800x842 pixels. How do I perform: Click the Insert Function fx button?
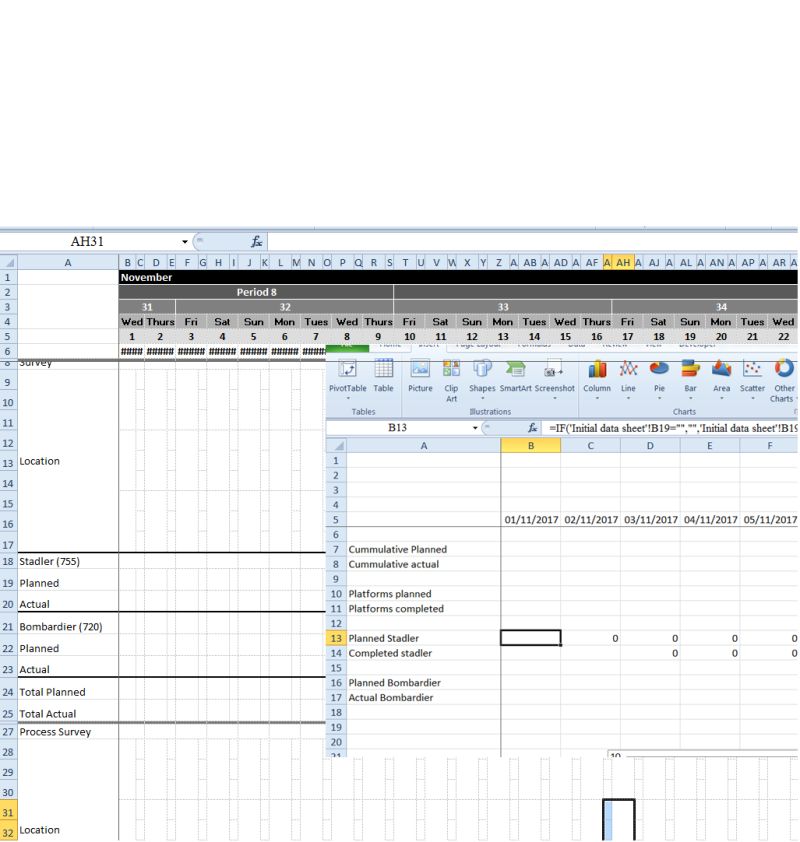[x=533, y=425]
